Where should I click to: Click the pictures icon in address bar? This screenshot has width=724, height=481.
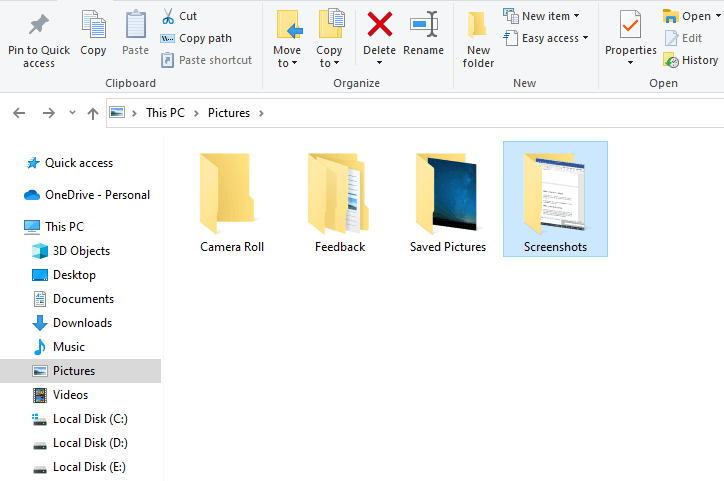point(117,112)
